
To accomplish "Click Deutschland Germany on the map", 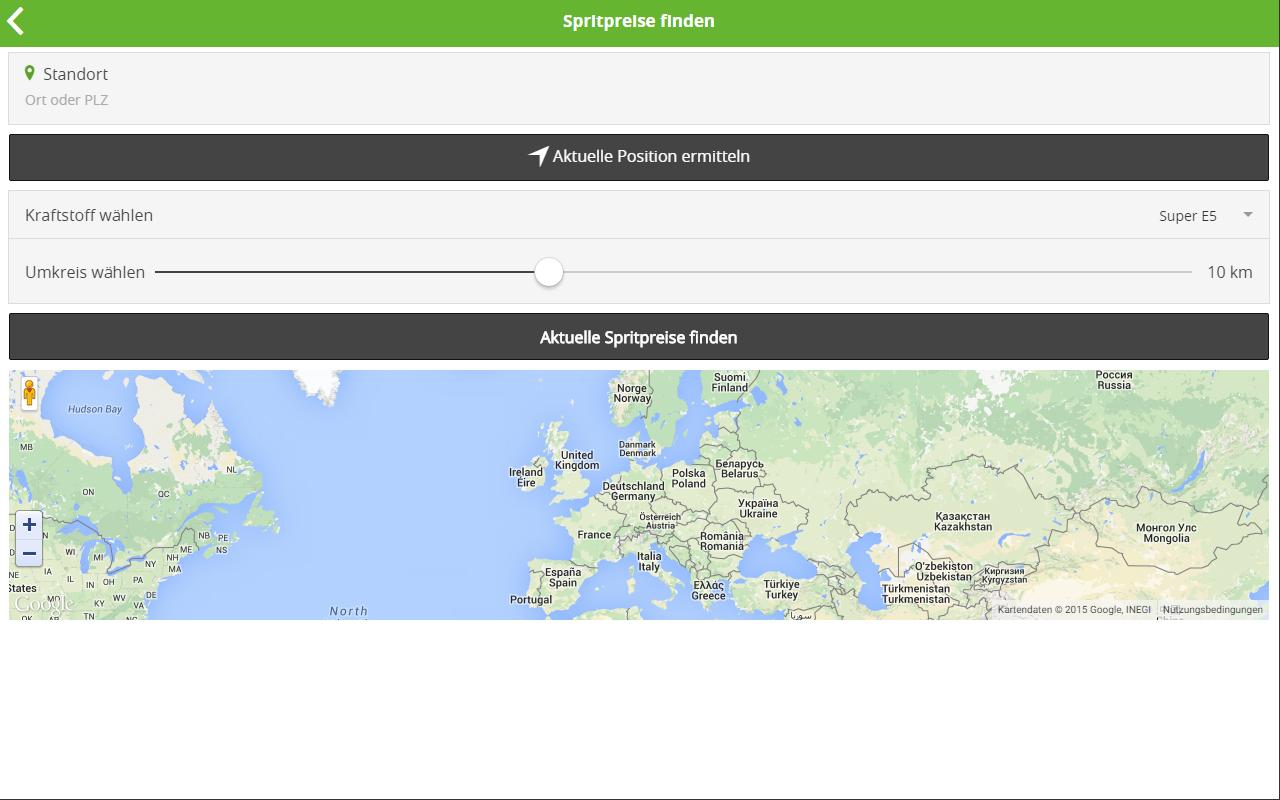I will coord(633,491).
